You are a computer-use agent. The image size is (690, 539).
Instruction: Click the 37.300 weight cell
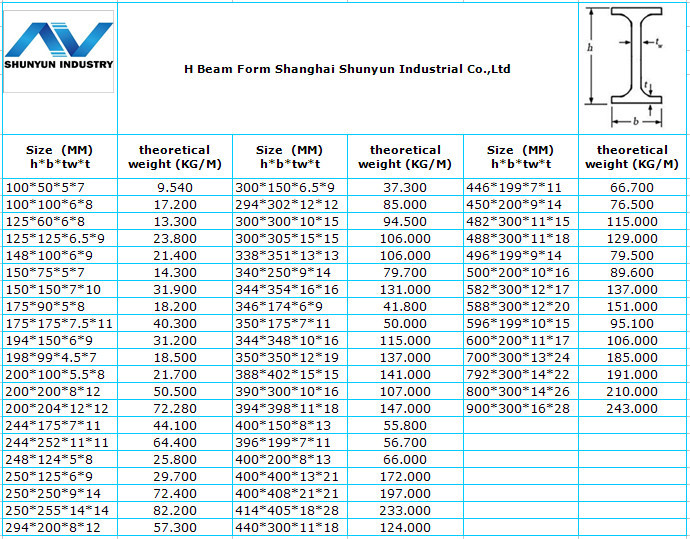(x=405, y=187)
